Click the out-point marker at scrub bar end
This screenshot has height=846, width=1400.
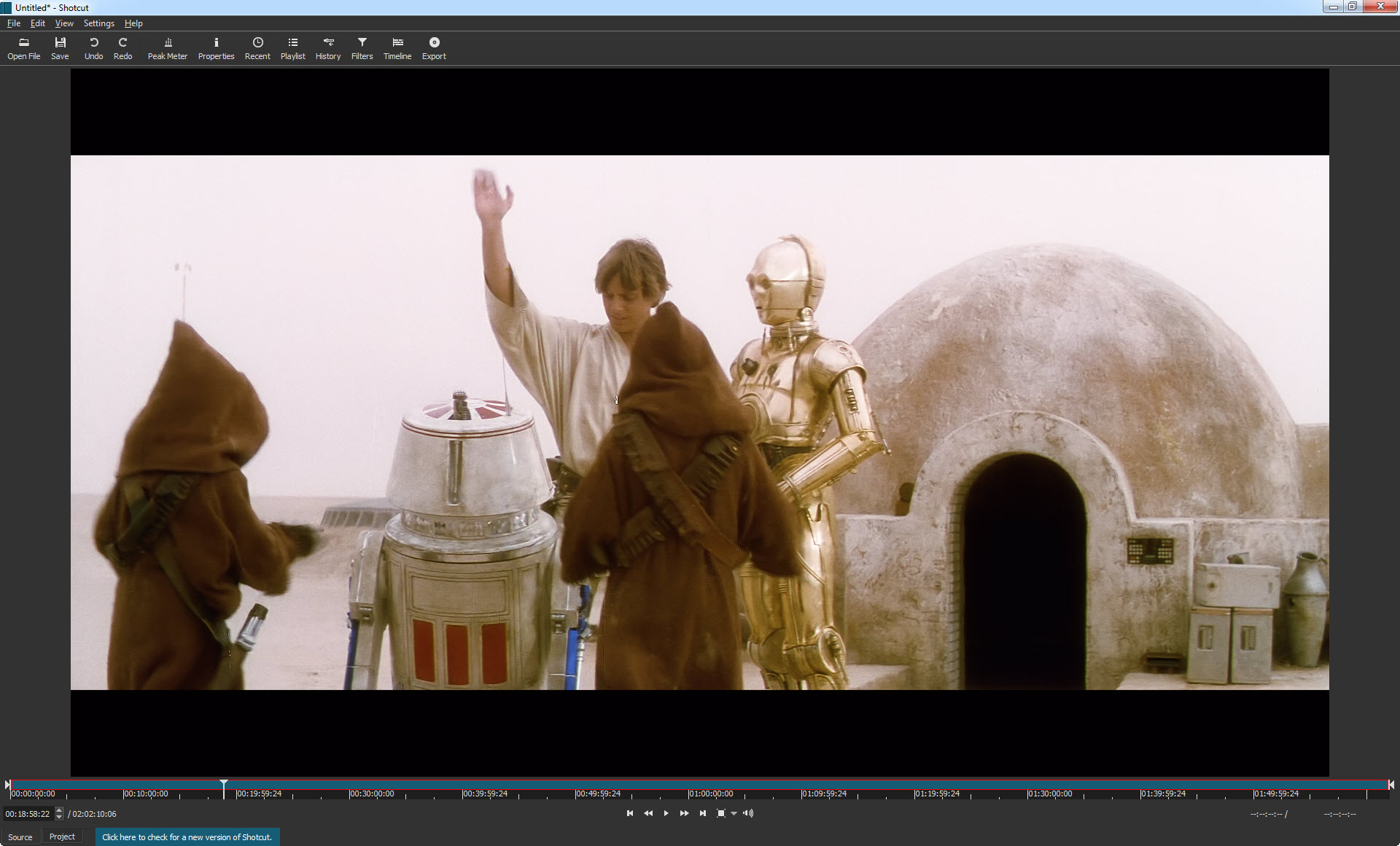tap(1391, 785)
